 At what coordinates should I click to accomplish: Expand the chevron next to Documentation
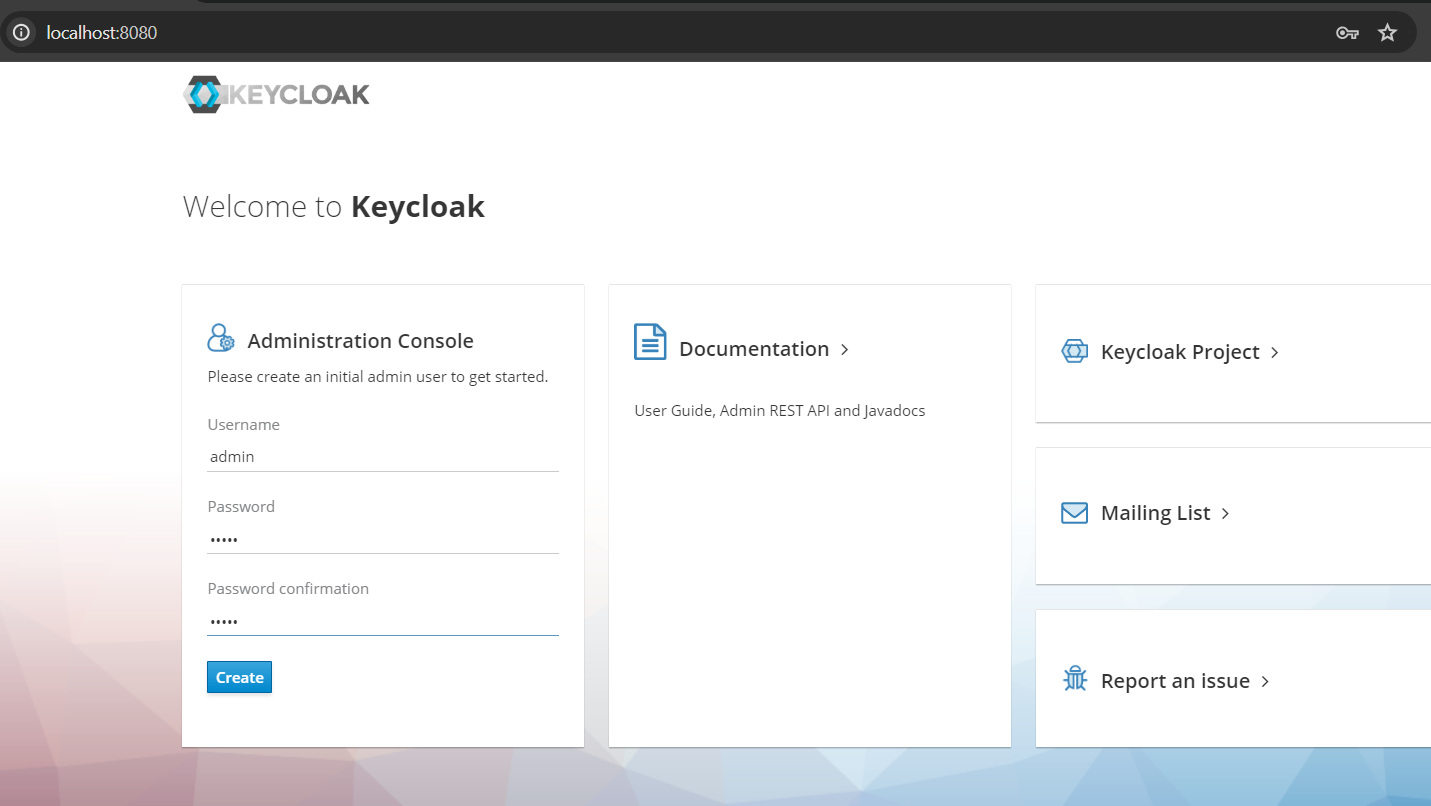coord(845,349)
